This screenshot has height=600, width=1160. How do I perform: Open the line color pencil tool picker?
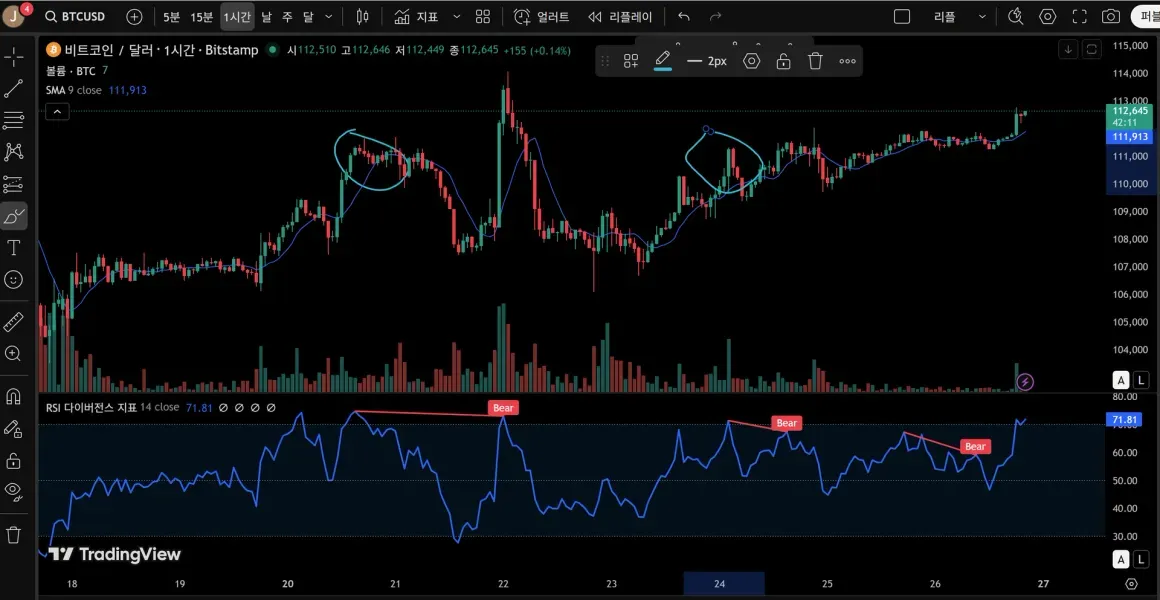pos(663,61)
